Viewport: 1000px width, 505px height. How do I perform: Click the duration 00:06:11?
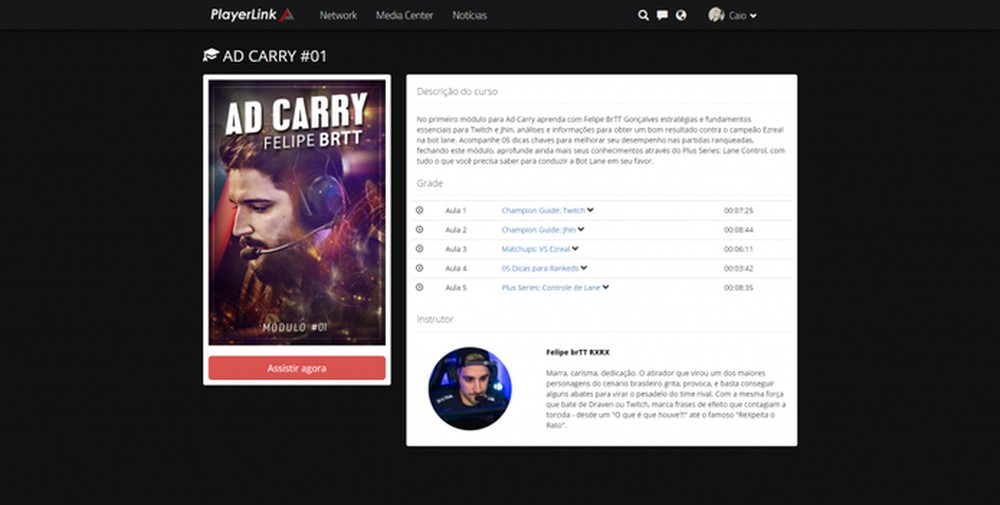tap(739, 249)
